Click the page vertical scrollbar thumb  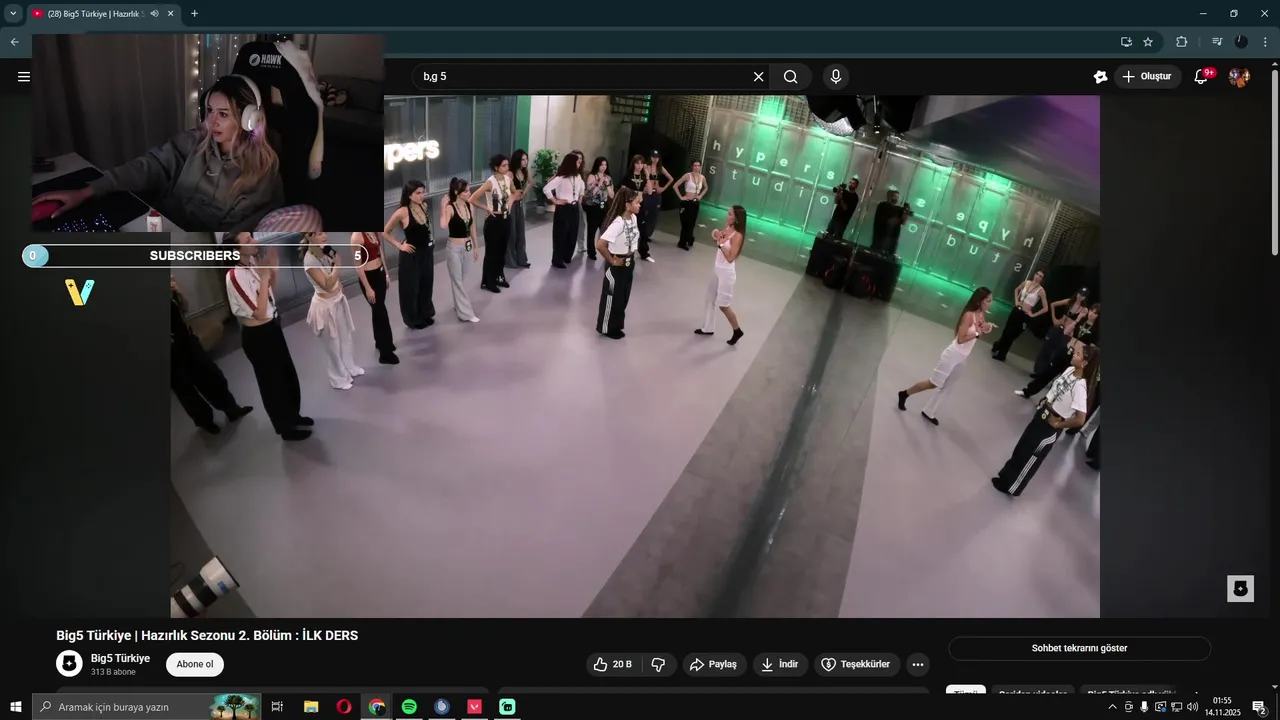(1274, 160)
